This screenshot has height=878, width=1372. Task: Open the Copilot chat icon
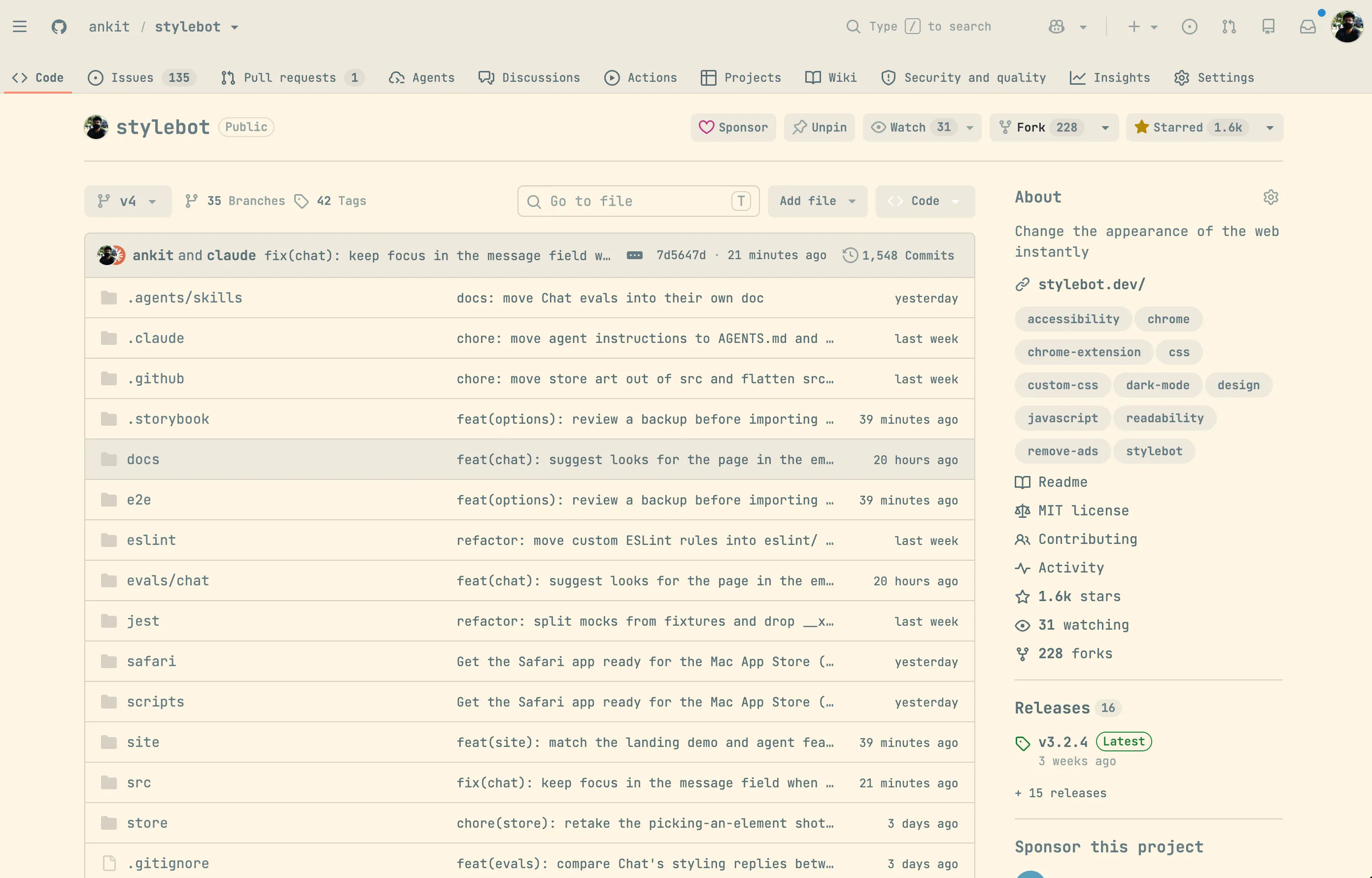pyautogui.click(x=1057, y=27)
